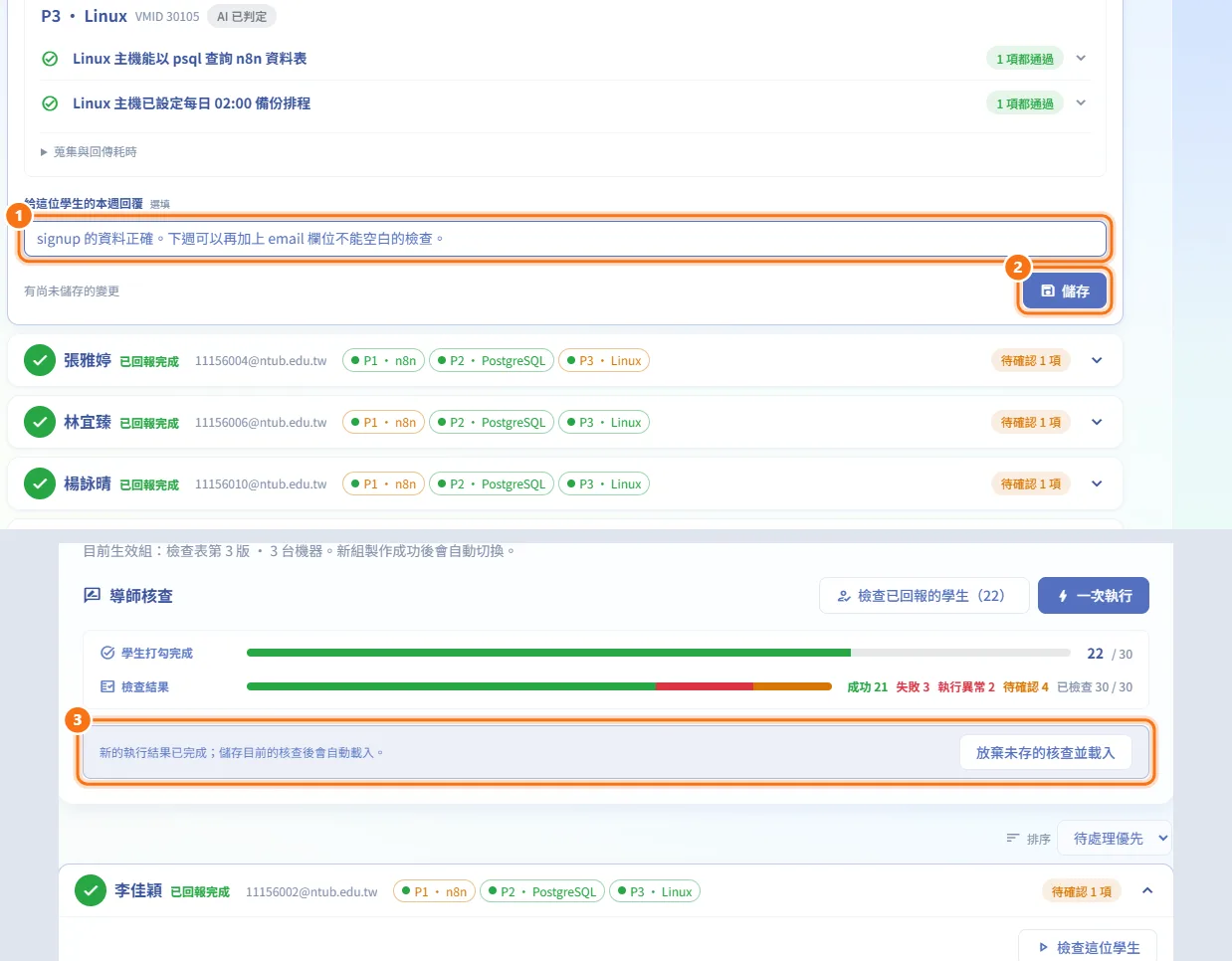Click 放棄未存的核查並載入 button
Screen dimensions: 1232x961
pos(1046,753)
